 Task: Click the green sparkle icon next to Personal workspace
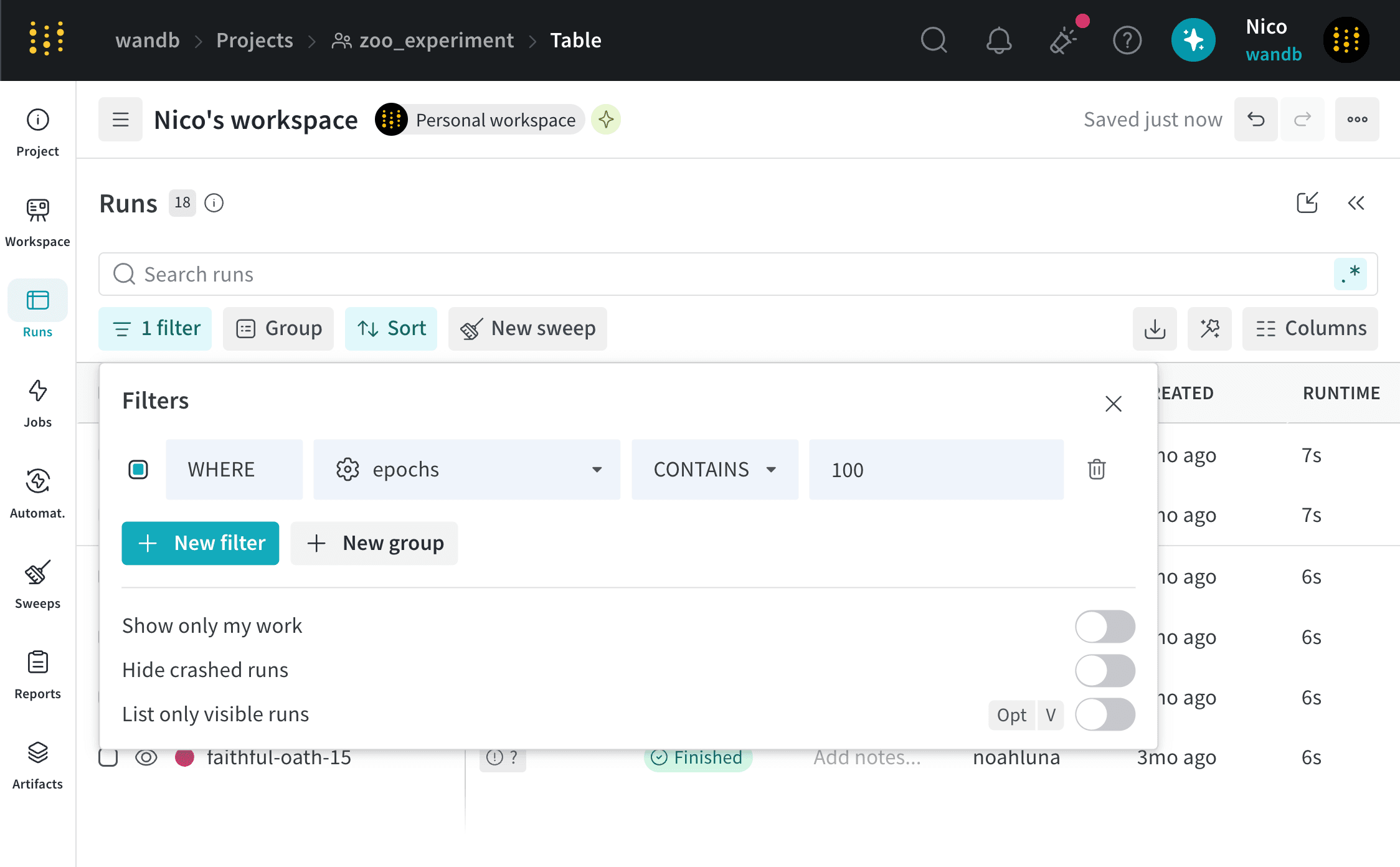pyautogui.click(x=606, y=119)
